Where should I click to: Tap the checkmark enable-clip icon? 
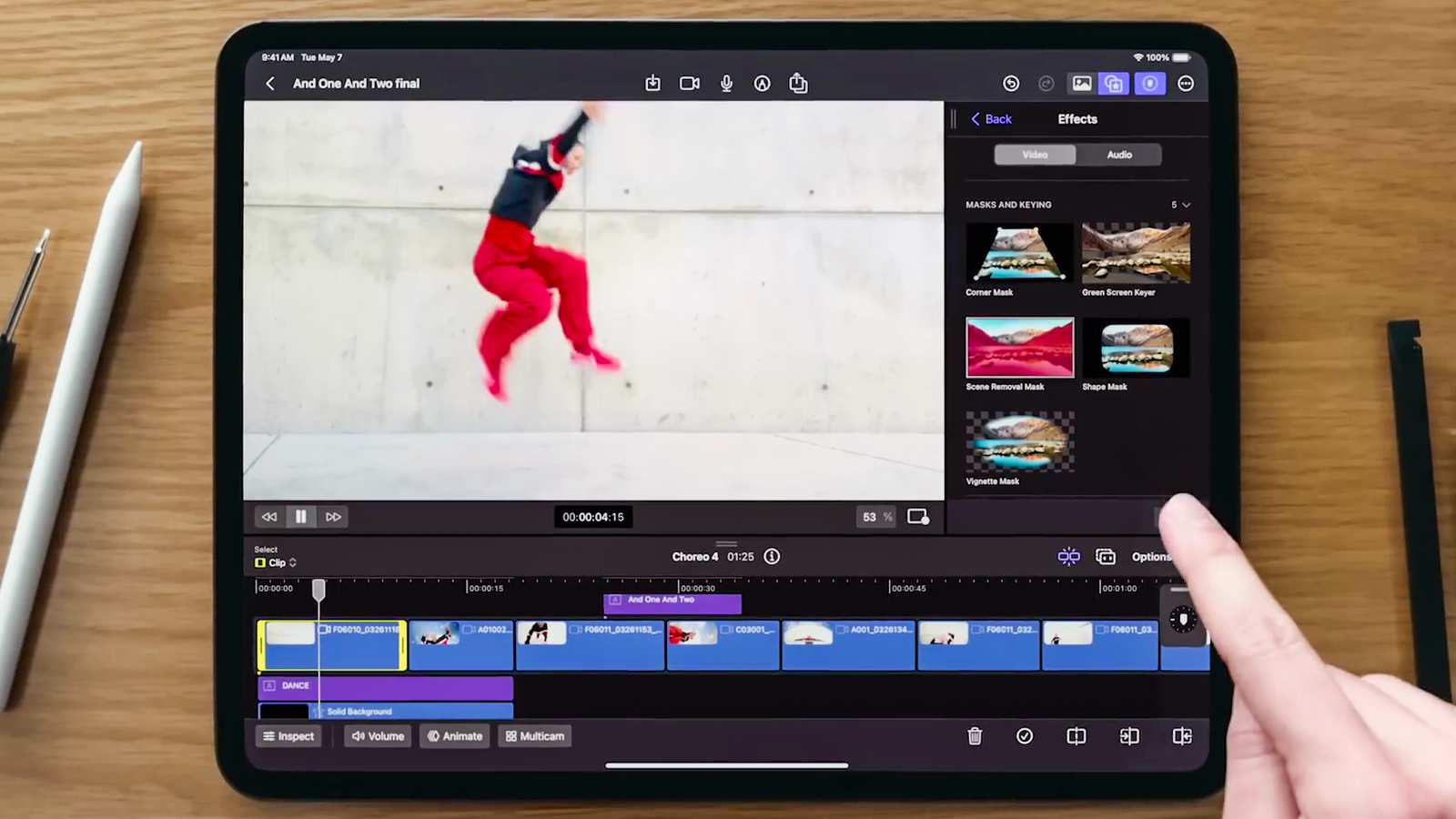[x=1025, y=736]
